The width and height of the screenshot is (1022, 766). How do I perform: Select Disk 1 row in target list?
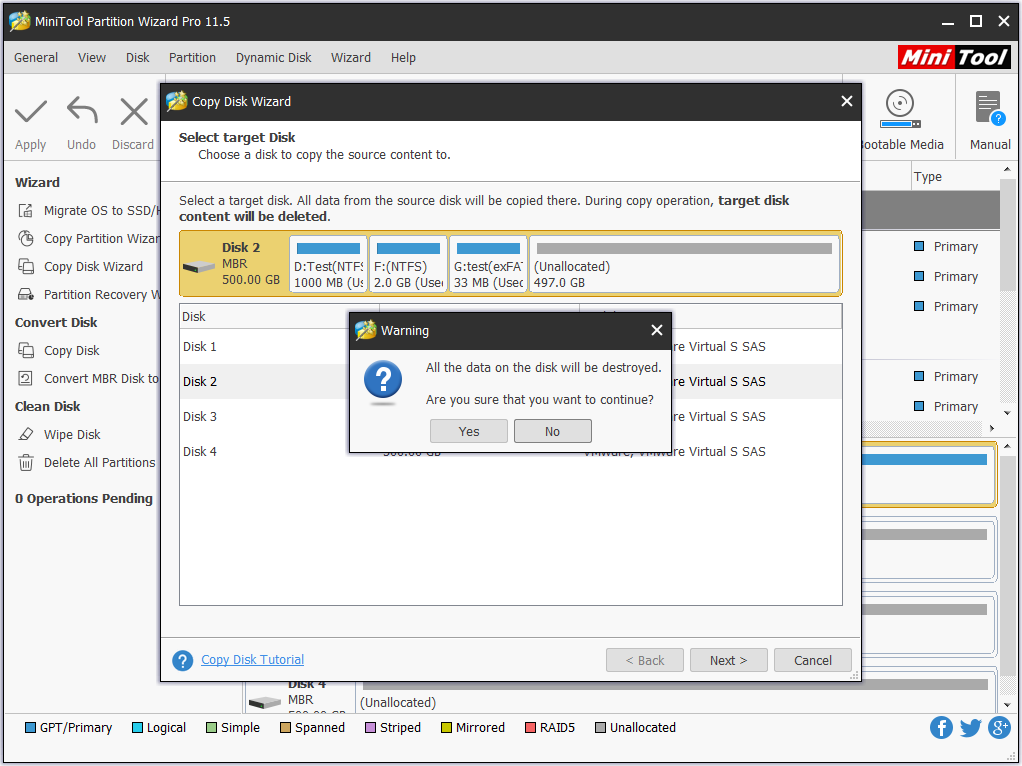point(510,347)
